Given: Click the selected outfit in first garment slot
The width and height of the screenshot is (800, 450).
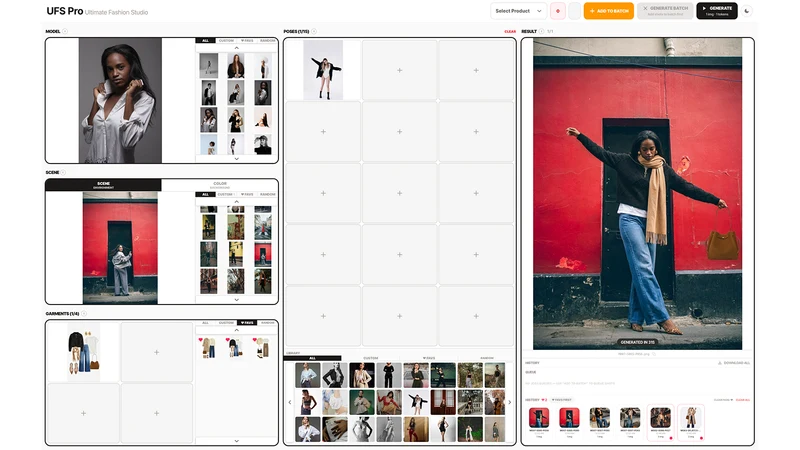Looking at the screenshot, I should [x=84, y=352].
